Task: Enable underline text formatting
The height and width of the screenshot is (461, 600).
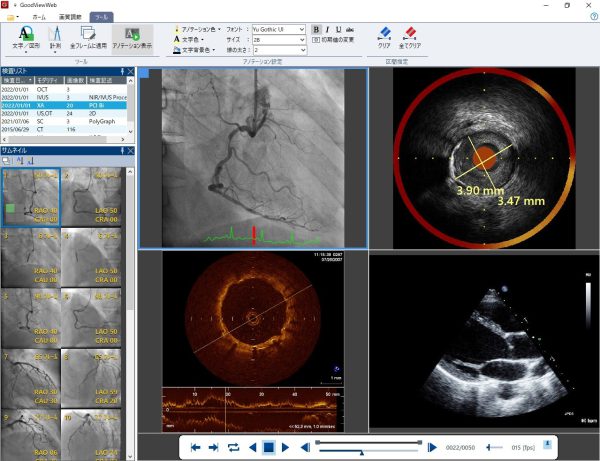Action: (x=338, y=29)
